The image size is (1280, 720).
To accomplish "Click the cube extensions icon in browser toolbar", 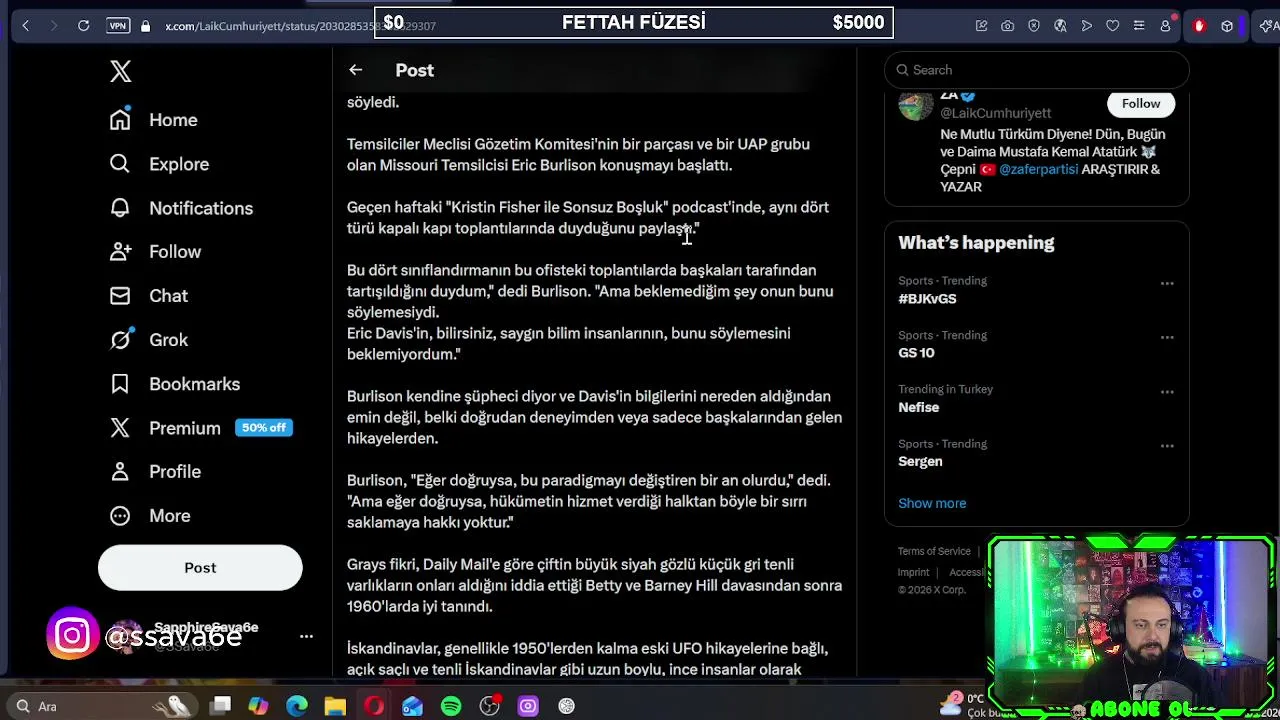I will tap(1227, 26).
